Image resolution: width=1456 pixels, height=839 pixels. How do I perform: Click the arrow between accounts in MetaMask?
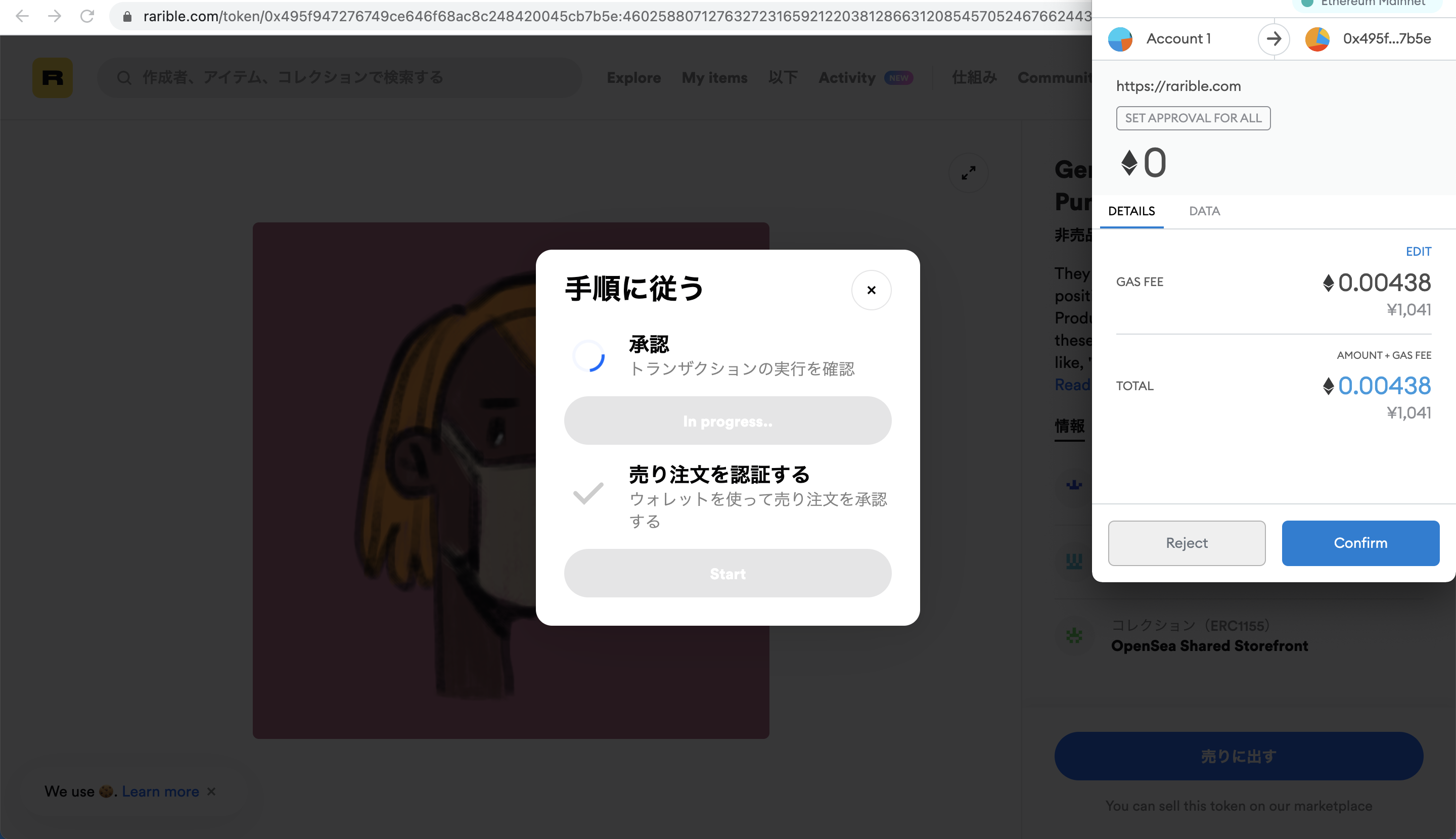(x=1273, y=39)
